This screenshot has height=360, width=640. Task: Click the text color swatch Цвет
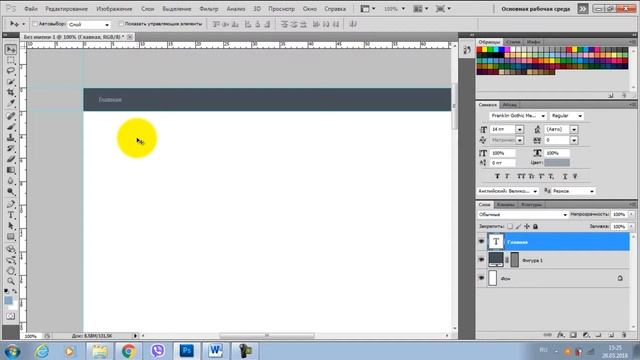(557, 162)
